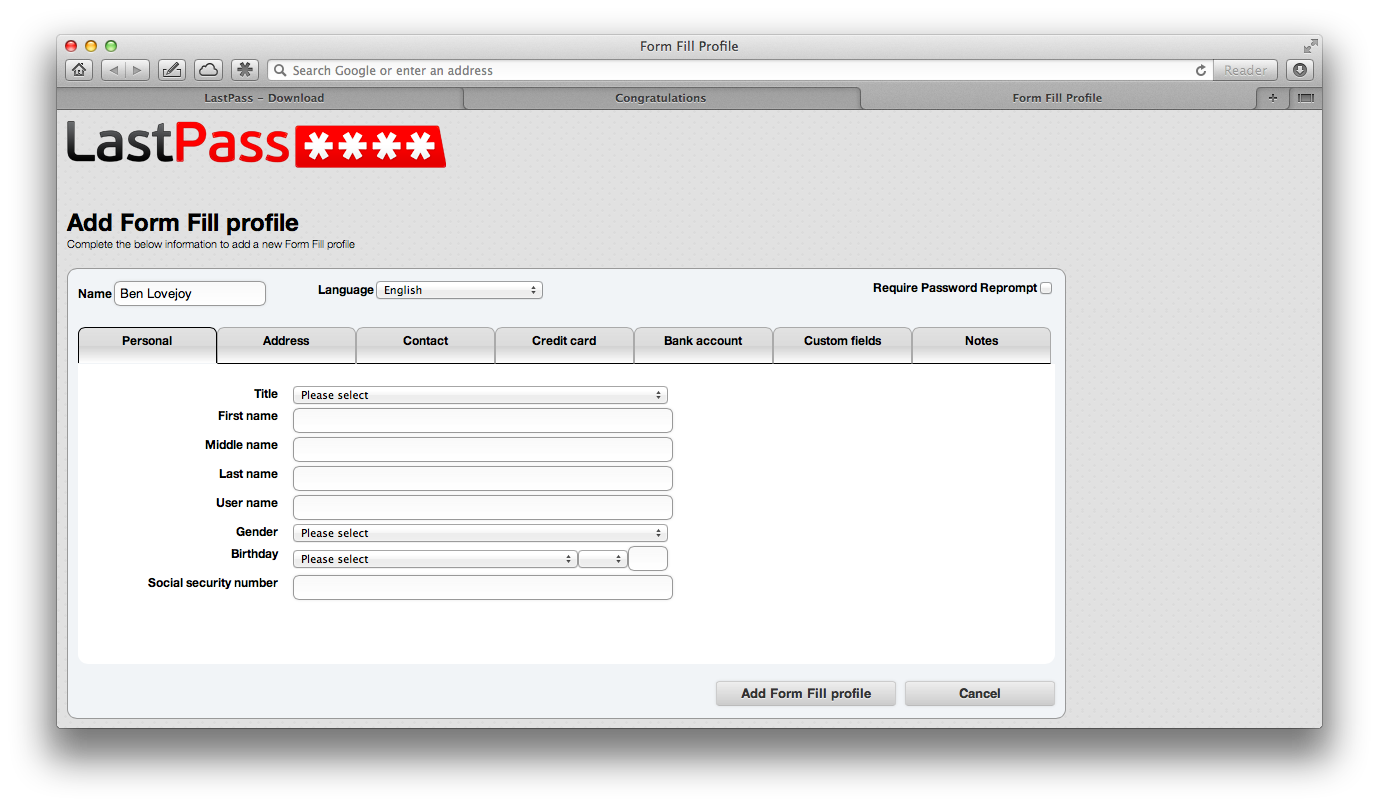The image size is (1379, 807).
Task: Enable Require Password Reprompt checkbox
Action: coord(1046,288)
